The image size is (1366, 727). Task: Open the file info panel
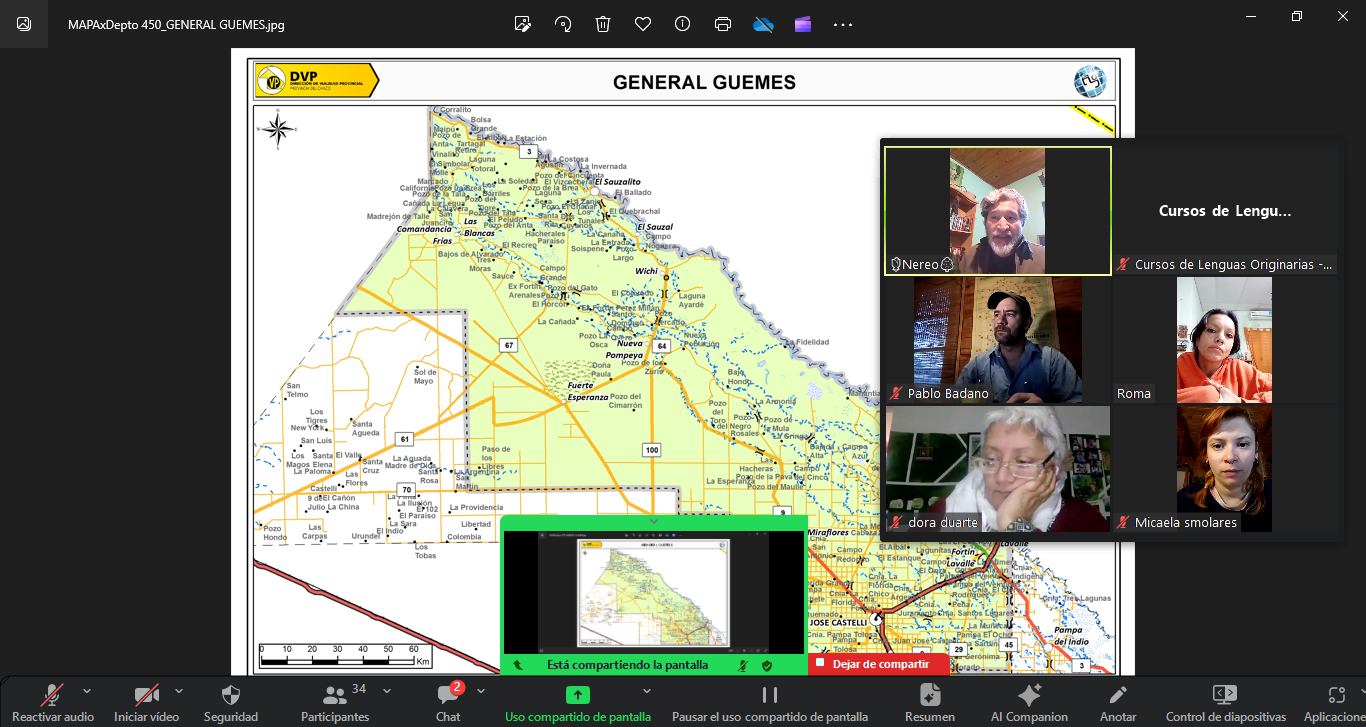coord(683,24)
